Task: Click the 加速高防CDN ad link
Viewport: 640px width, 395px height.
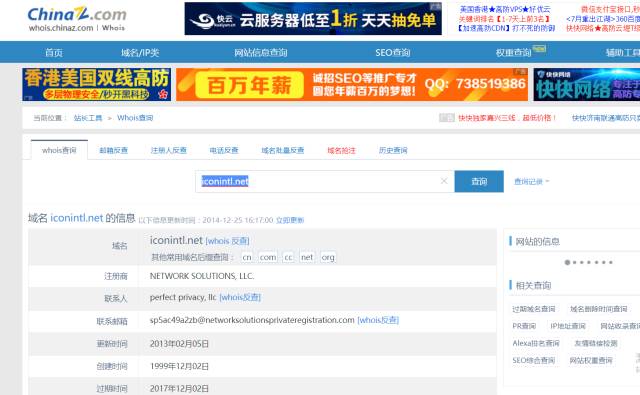Action: click(506, 28)
